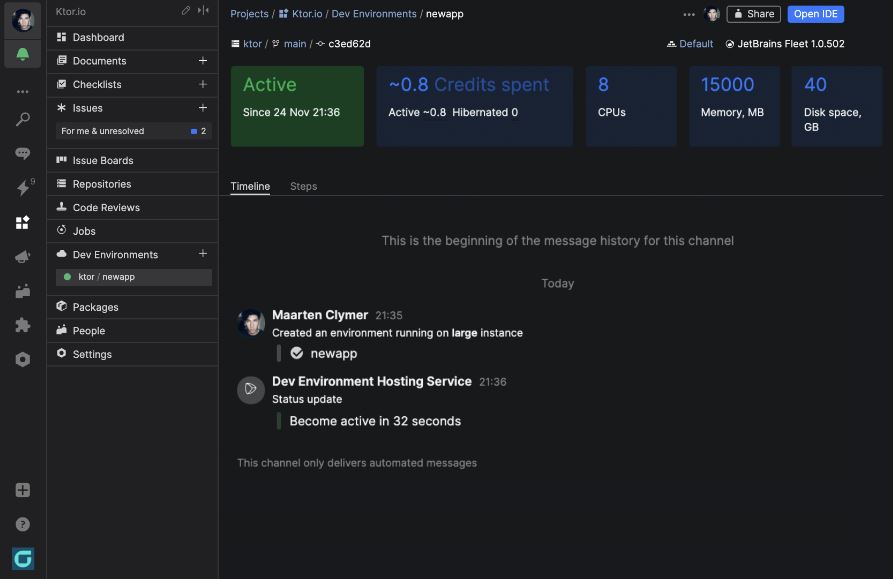
Task: Open the three-dot more options menu
Action: point(689,14)
